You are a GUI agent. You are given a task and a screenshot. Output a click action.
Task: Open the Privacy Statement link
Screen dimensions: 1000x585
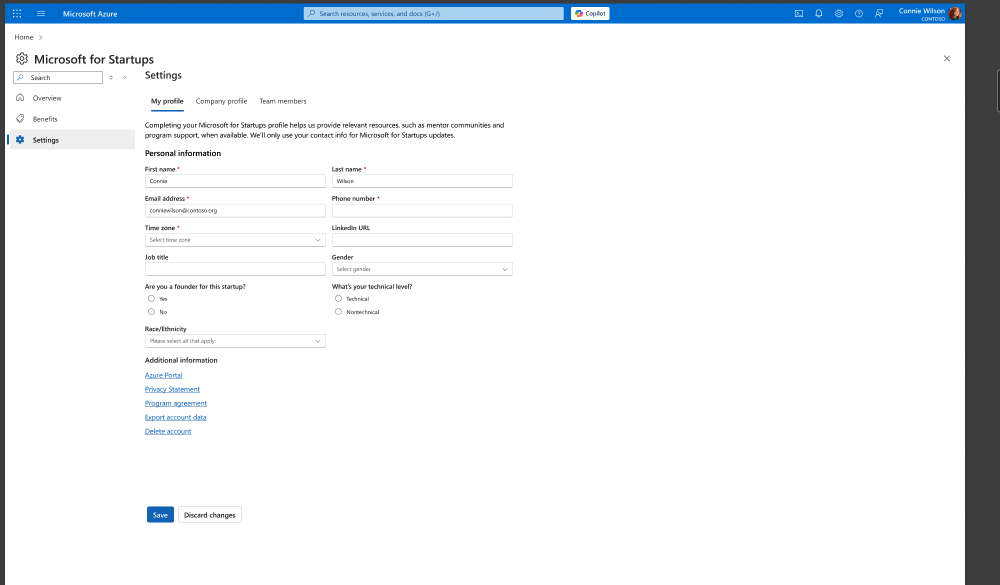(x=172, y=389)
